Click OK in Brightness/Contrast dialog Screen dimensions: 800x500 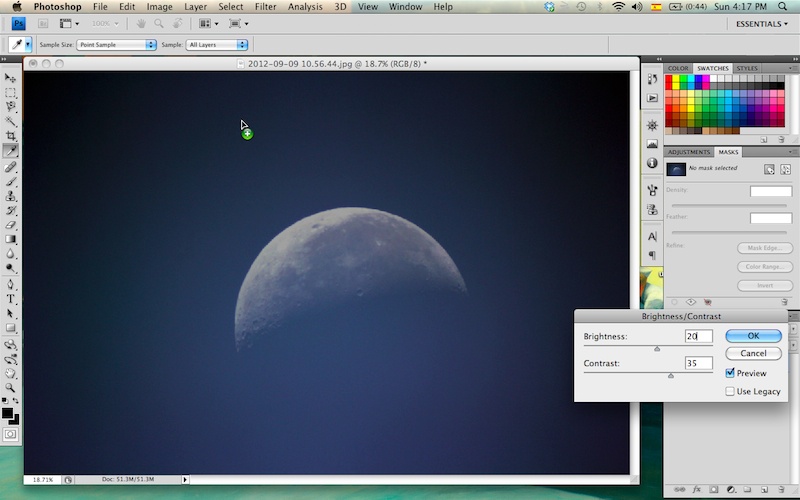pos(753,336)
